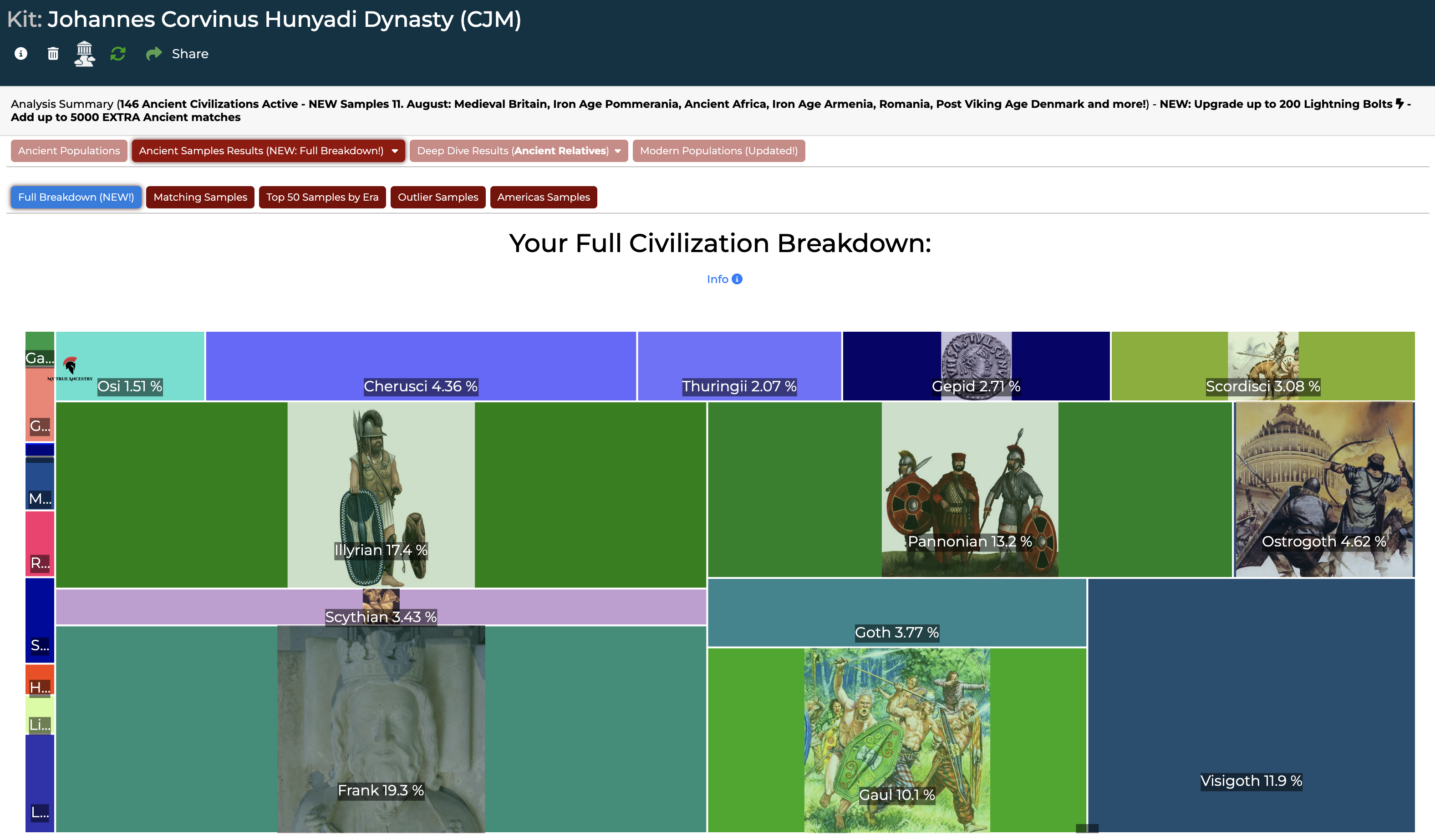Screen dimensions: 1435x840
Task: Open Modern Populations (Updated!) tab
Action: (719, 151)
